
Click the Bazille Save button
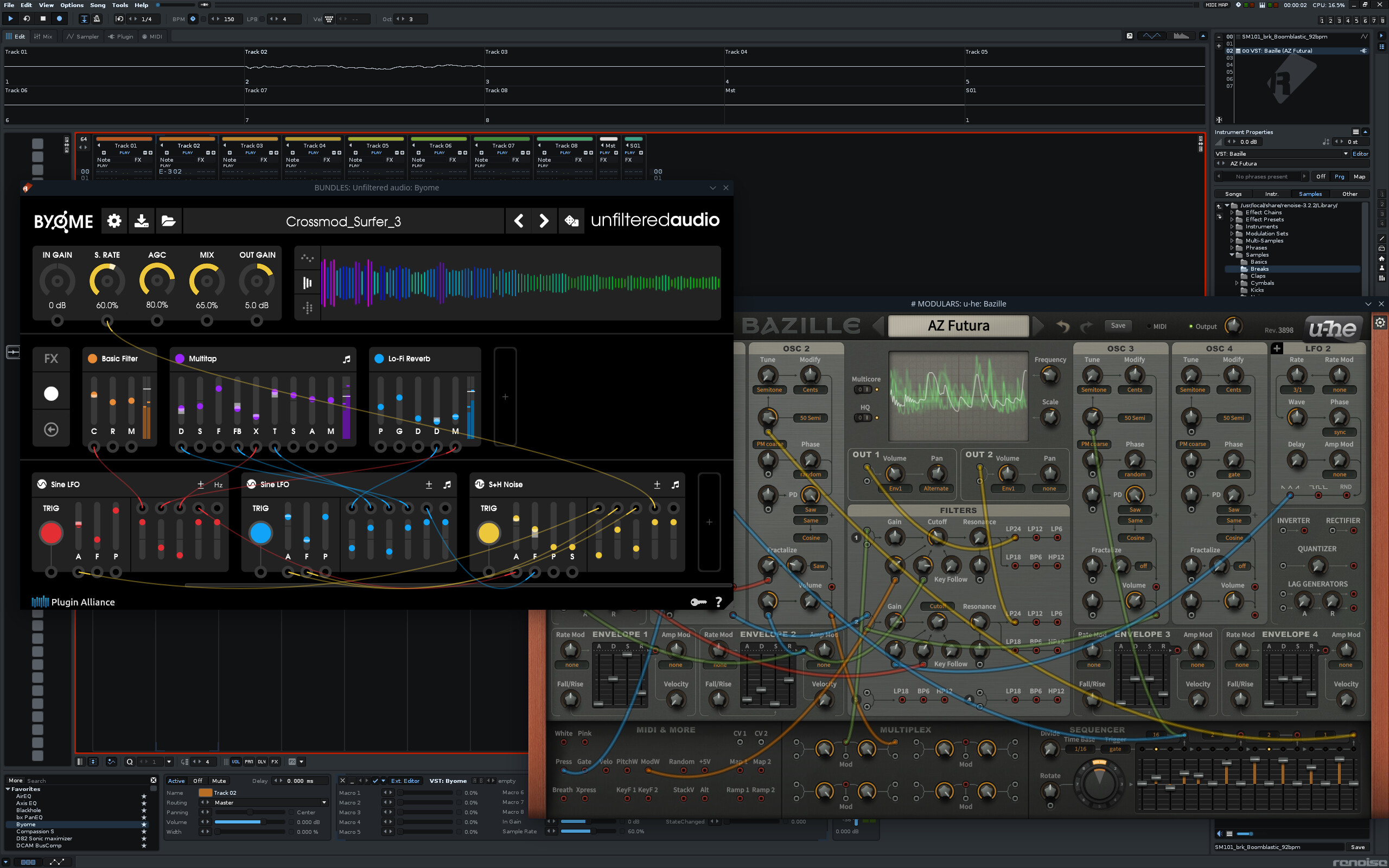[1118, 325]
